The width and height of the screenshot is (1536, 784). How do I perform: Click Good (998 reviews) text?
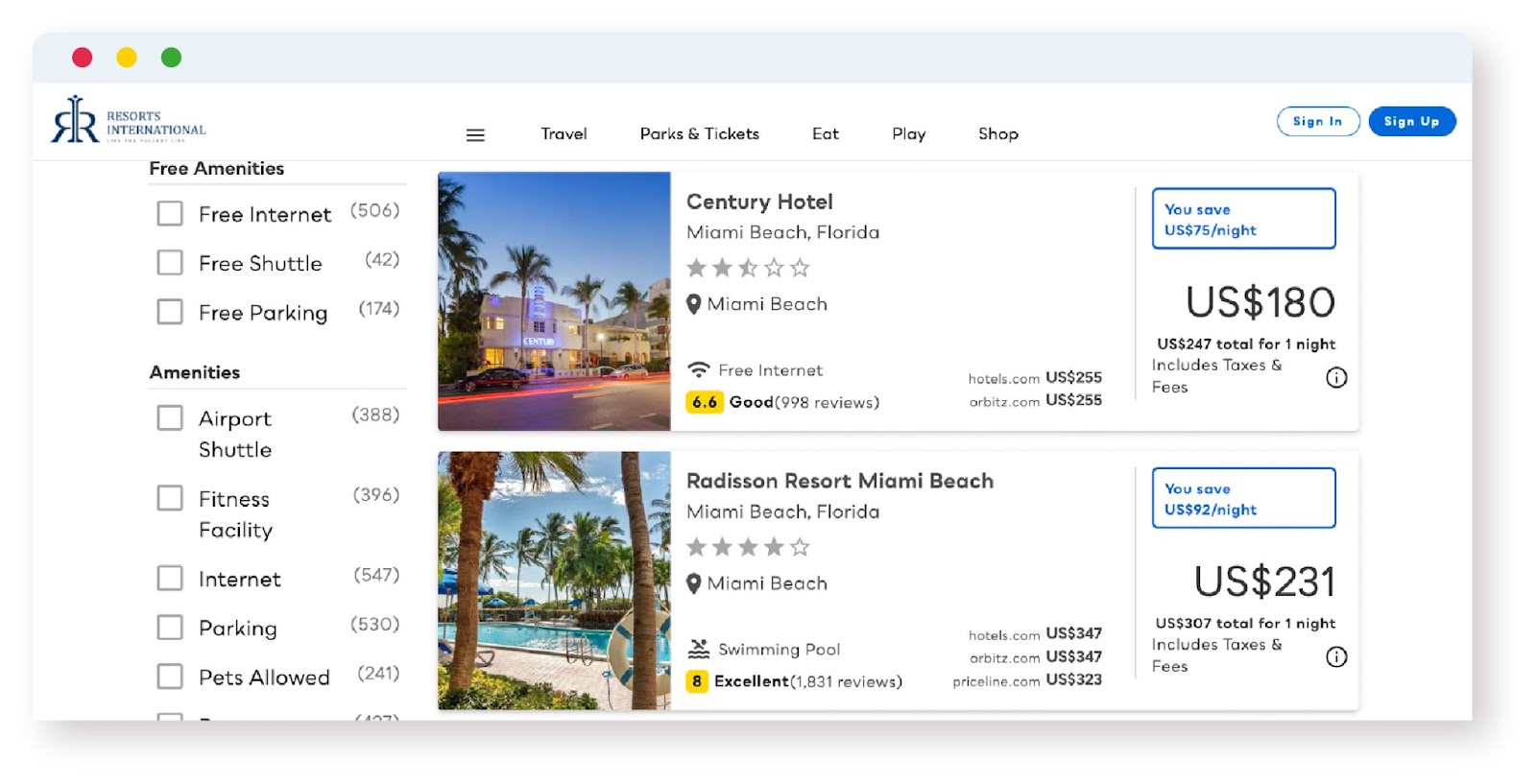point(804,402)
